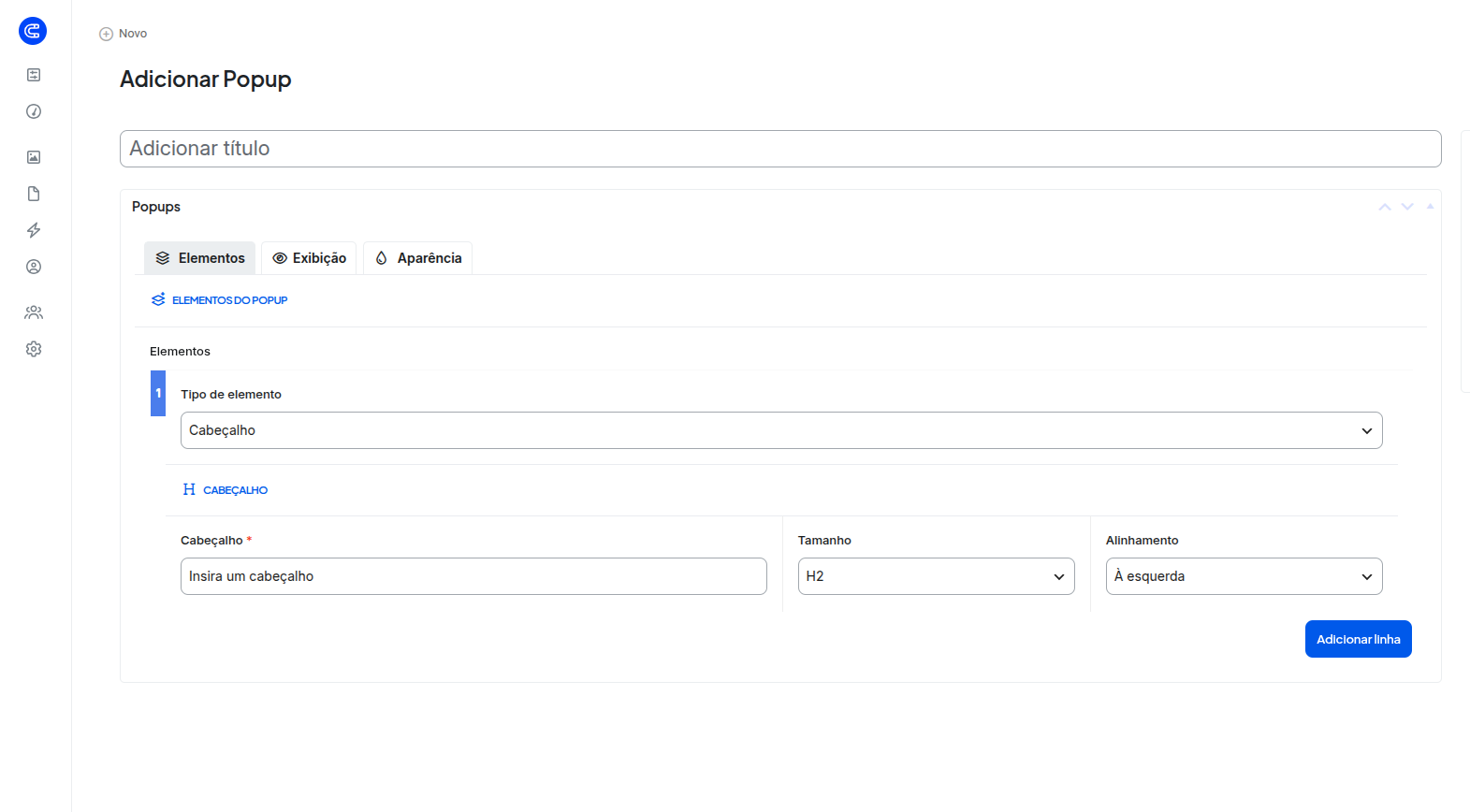Open the dashboard gauge sidebar icon
Screen dimensions: 1470x812
tap(34, 111)
